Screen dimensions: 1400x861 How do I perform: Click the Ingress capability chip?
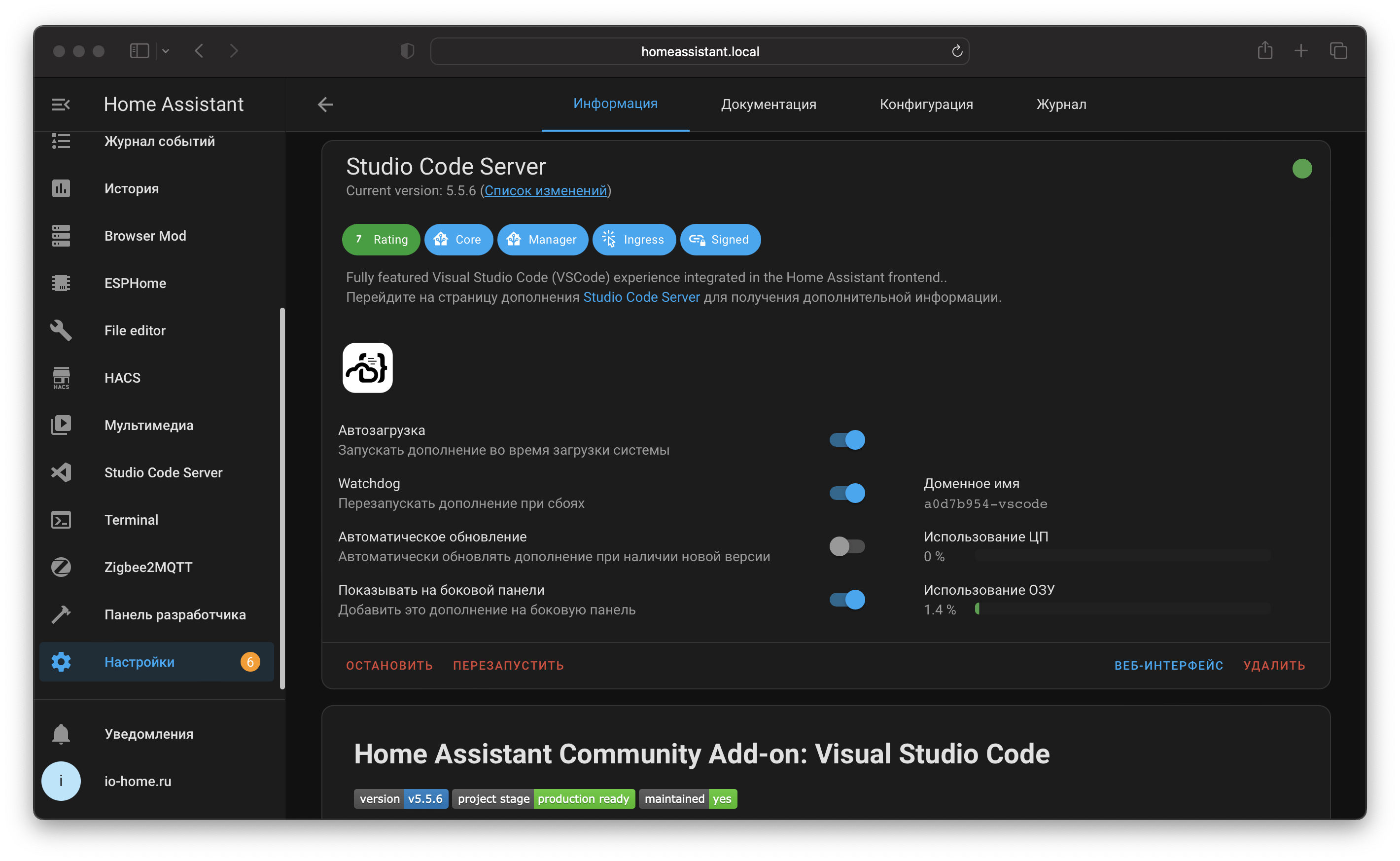click(x=634, y=240)
